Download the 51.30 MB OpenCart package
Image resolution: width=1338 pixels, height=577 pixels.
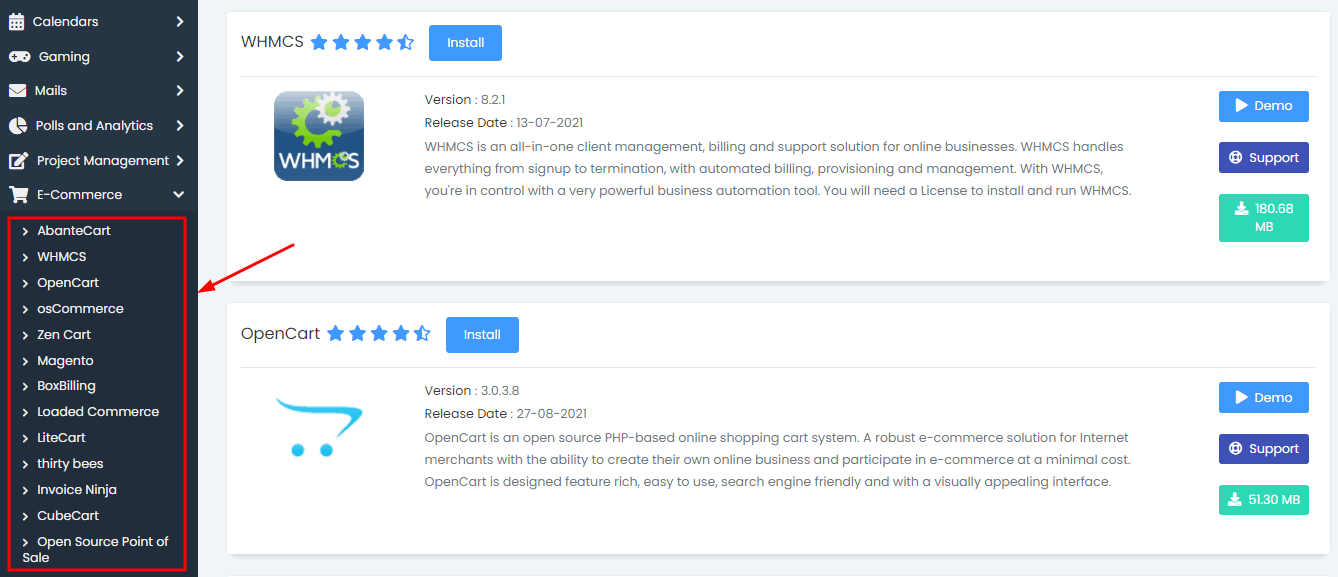click(x=1264, y=500)
